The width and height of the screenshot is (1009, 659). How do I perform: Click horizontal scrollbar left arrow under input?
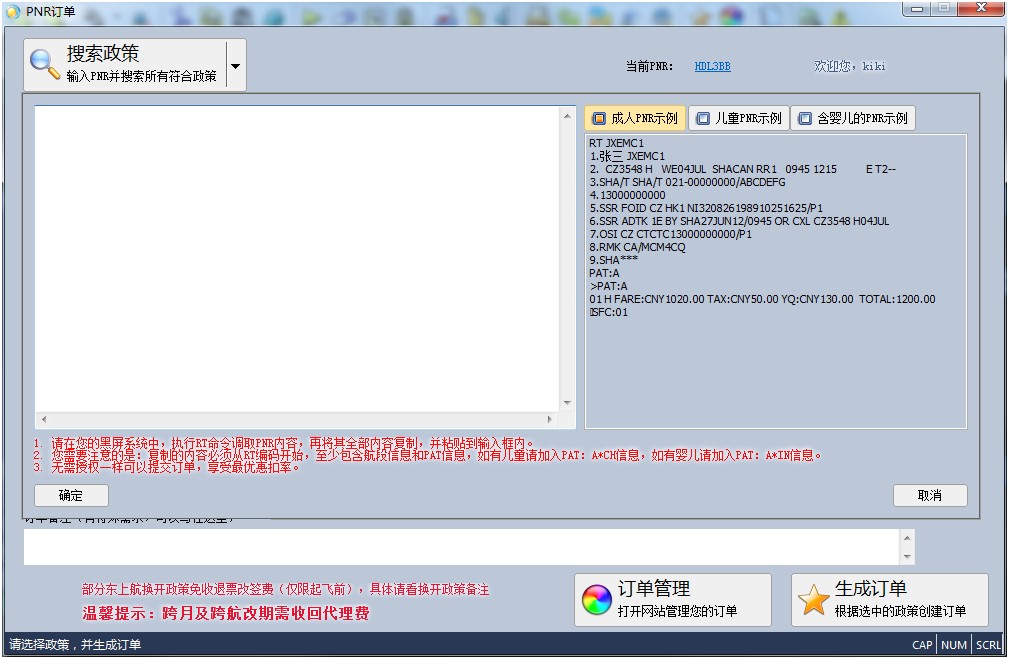43,420
